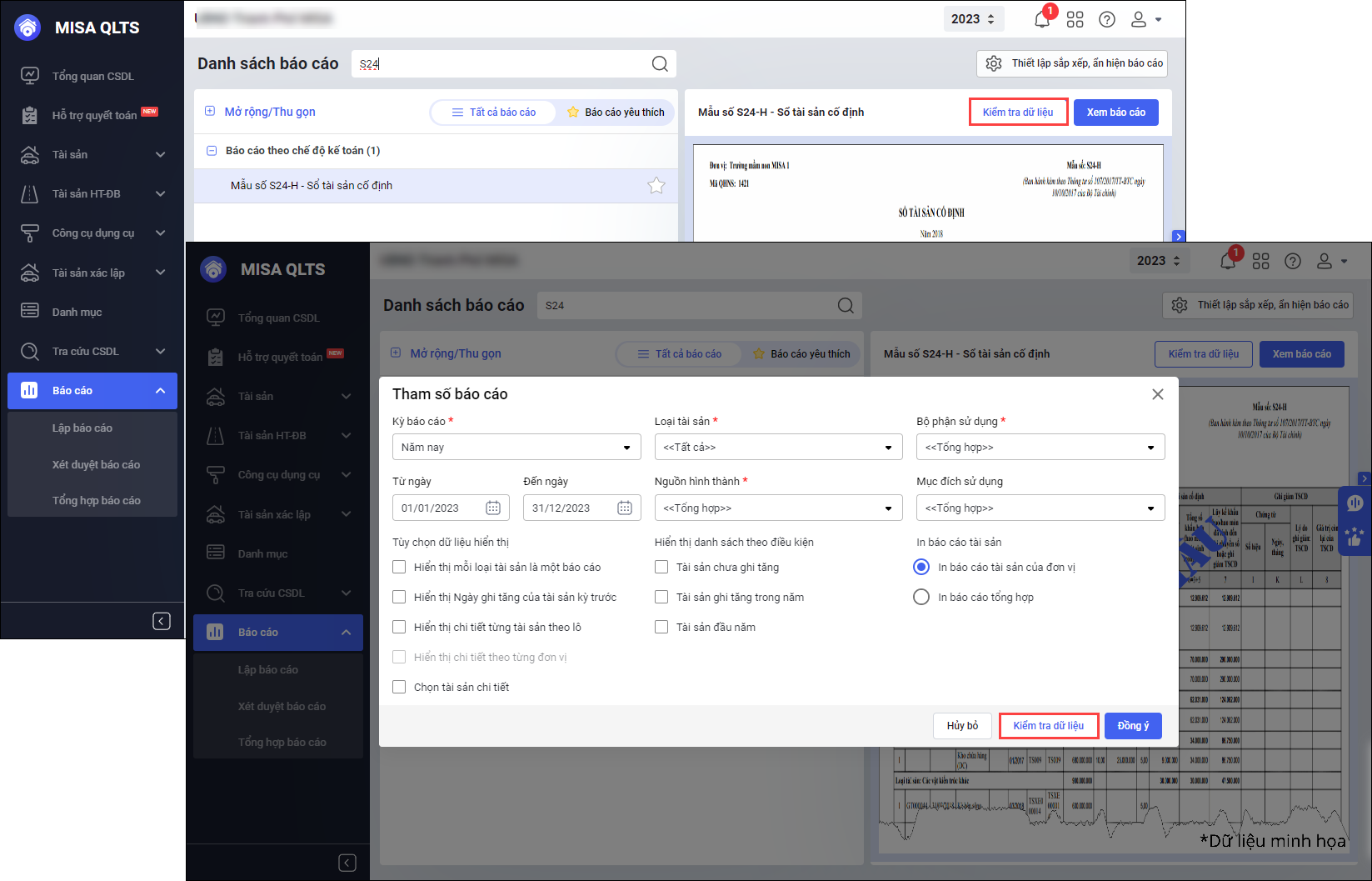Mark Mẫu số S24-H report as favorite star
The image size is (1372, 881).
coord(656,186)
